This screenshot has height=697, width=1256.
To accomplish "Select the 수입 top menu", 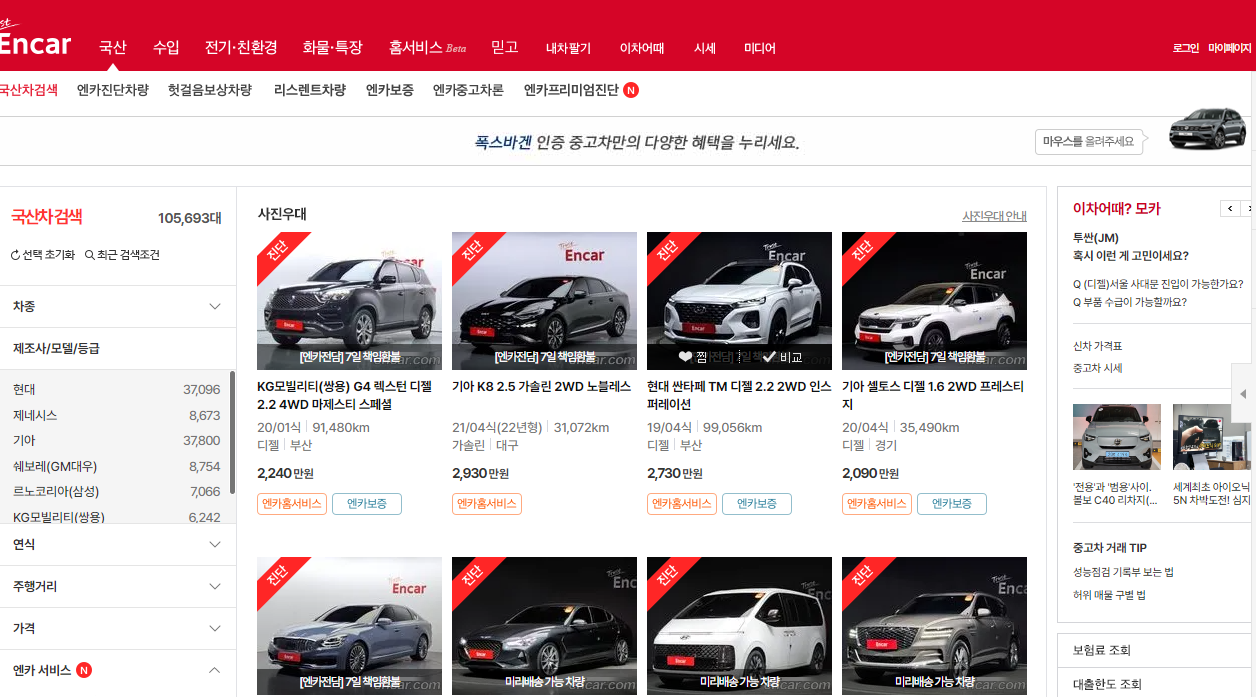I will (166, 47).
